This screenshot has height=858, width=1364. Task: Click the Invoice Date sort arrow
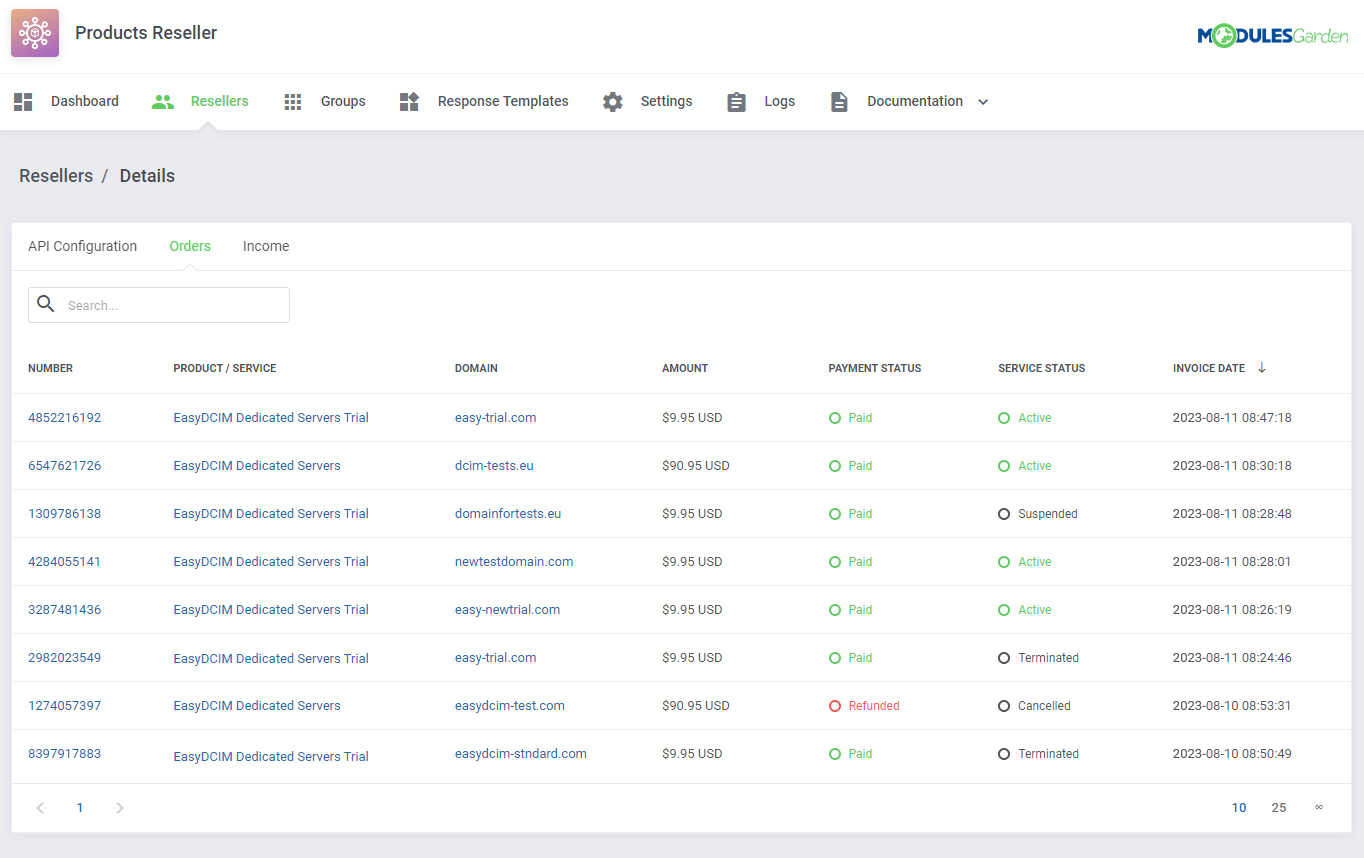coord(1262,368)
